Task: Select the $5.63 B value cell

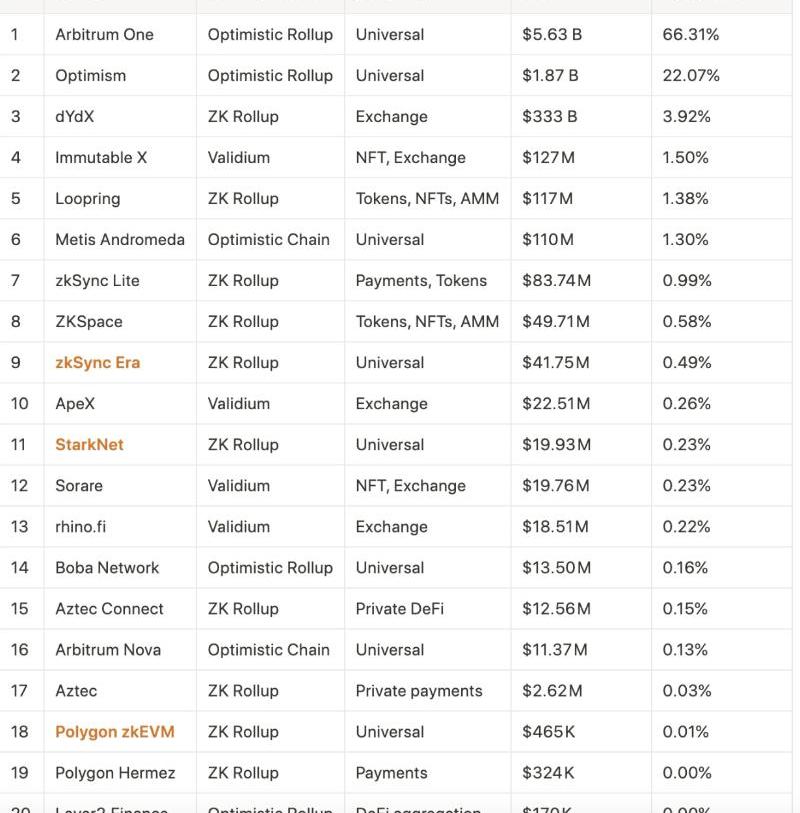Action: point(551,34)
